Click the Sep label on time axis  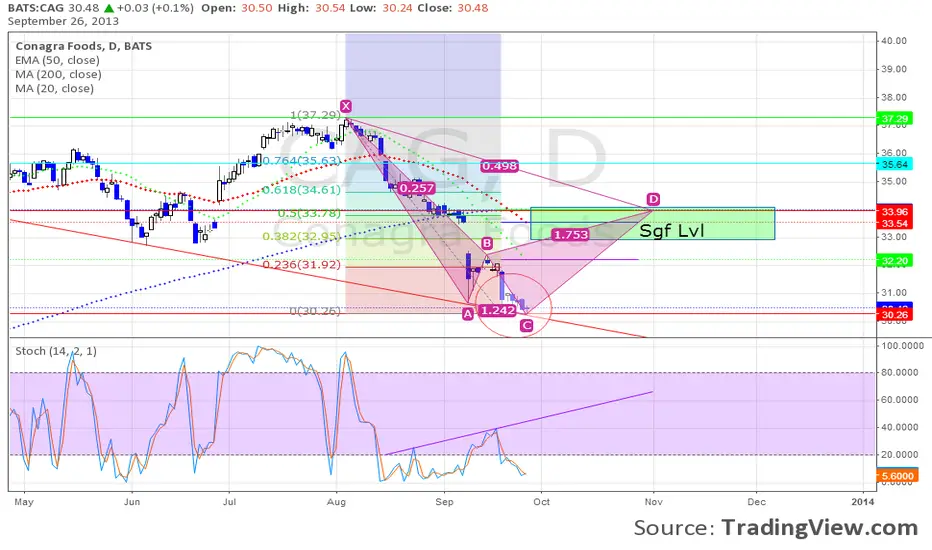444,502
